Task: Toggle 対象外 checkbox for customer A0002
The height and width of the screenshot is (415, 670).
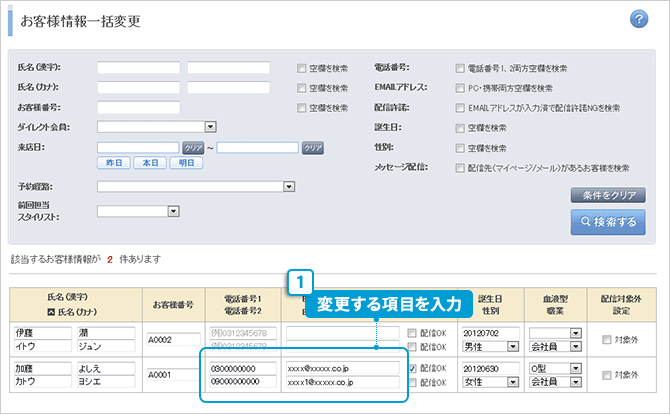Action: coord(606,341)
